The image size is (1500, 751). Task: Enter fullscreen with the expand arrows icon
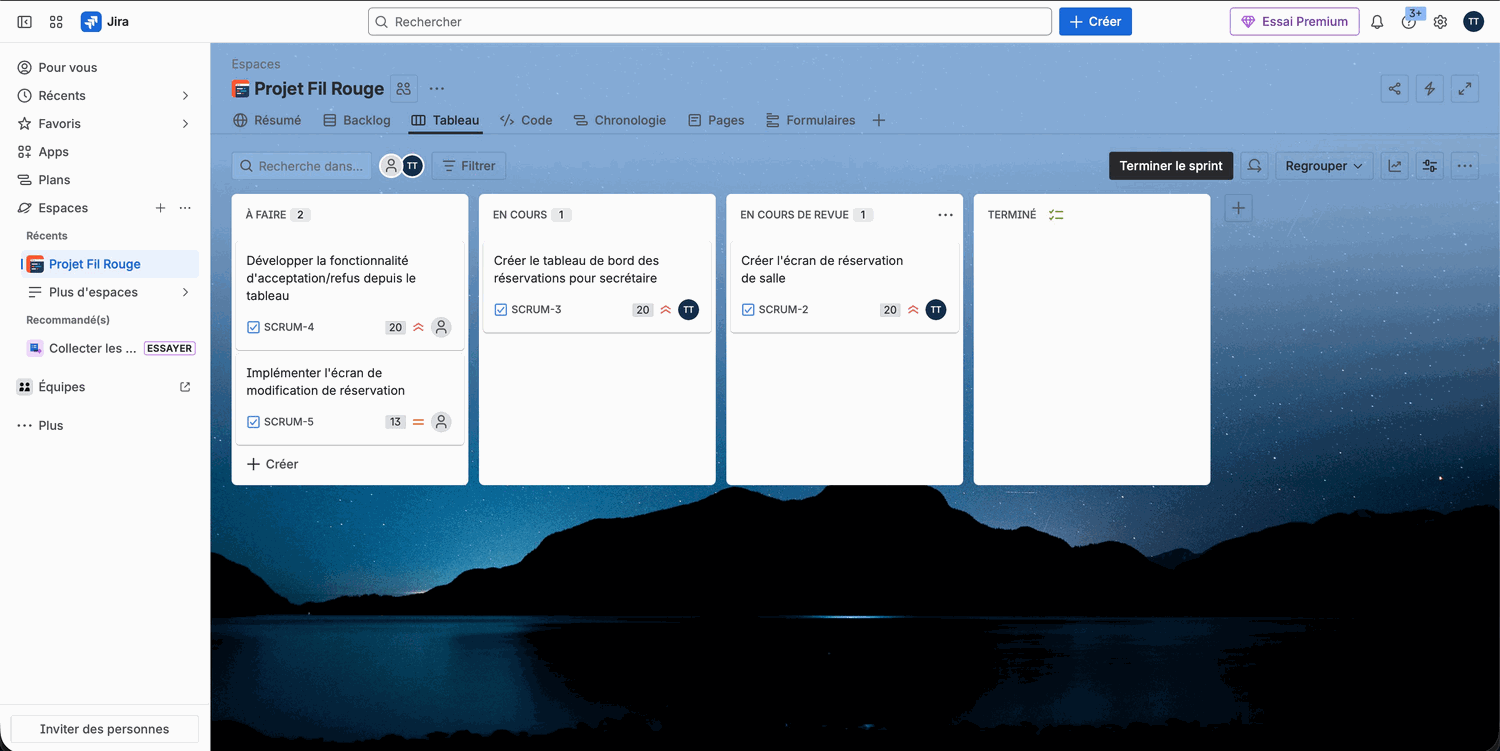click(x=1464, y=89)
